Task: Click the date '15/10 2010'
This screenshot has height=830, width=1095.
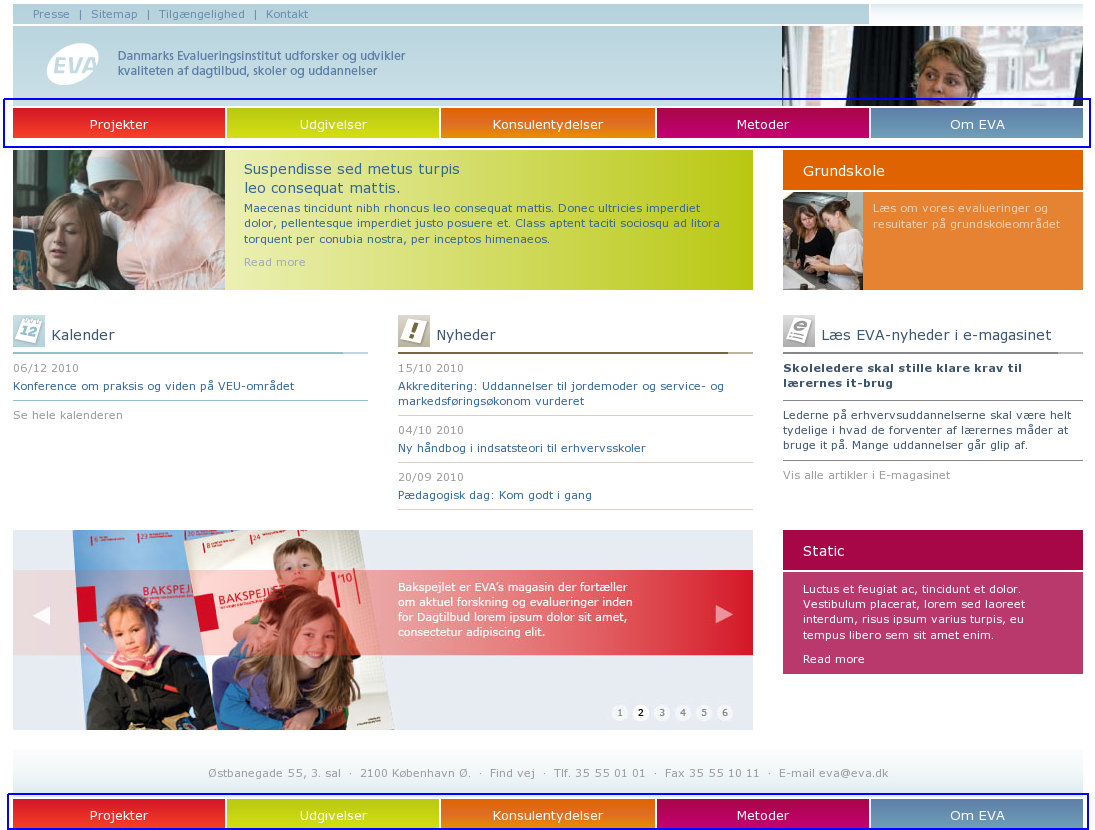Action: click(431, 368)
